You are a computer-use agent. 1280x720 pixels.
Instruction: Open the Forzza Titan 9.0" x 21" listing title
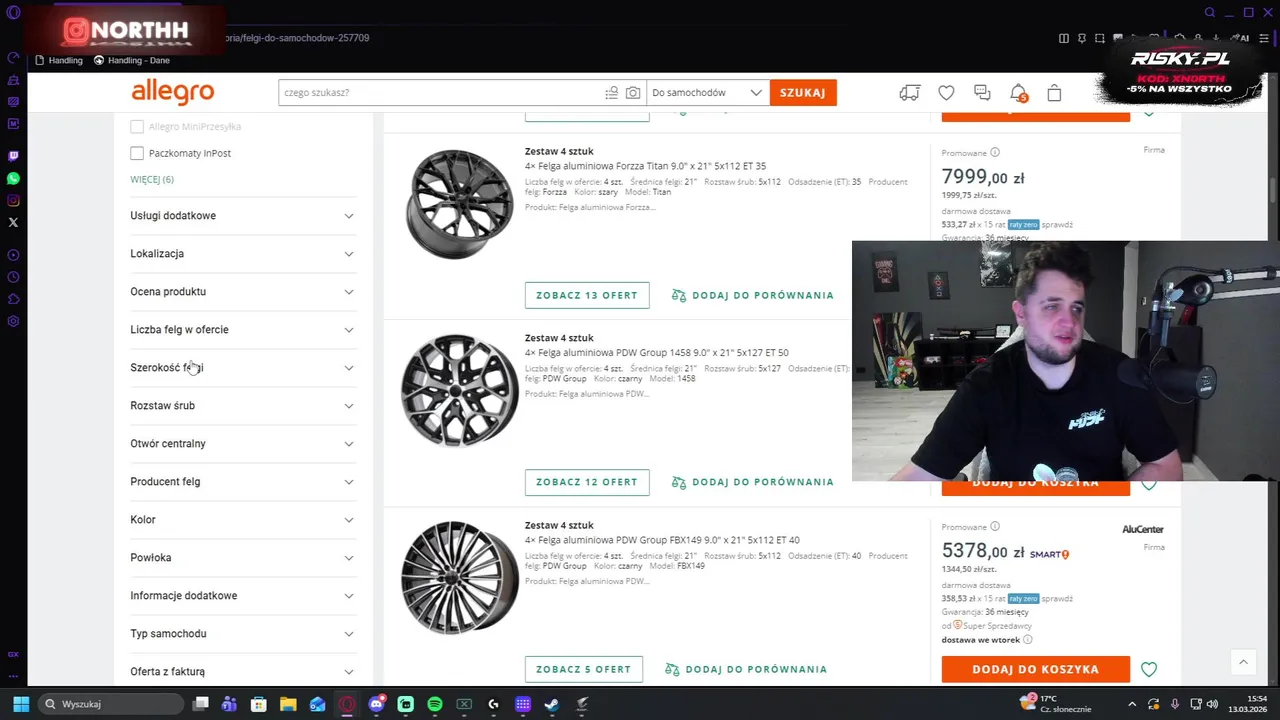click(x=645, y=166)
